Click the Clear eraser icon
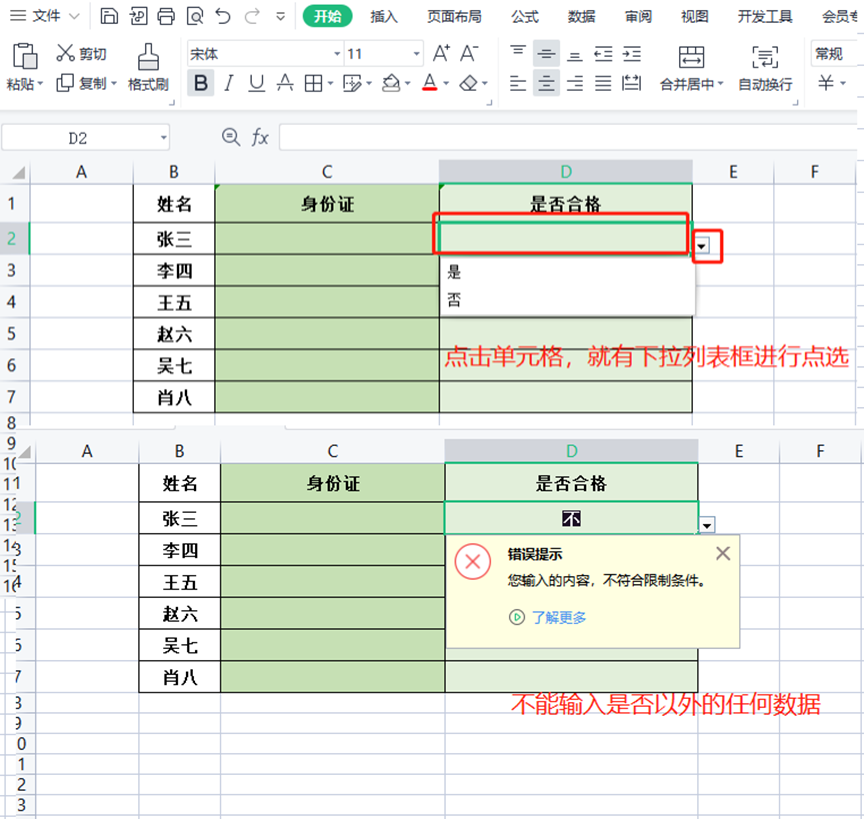 point(468,83)
